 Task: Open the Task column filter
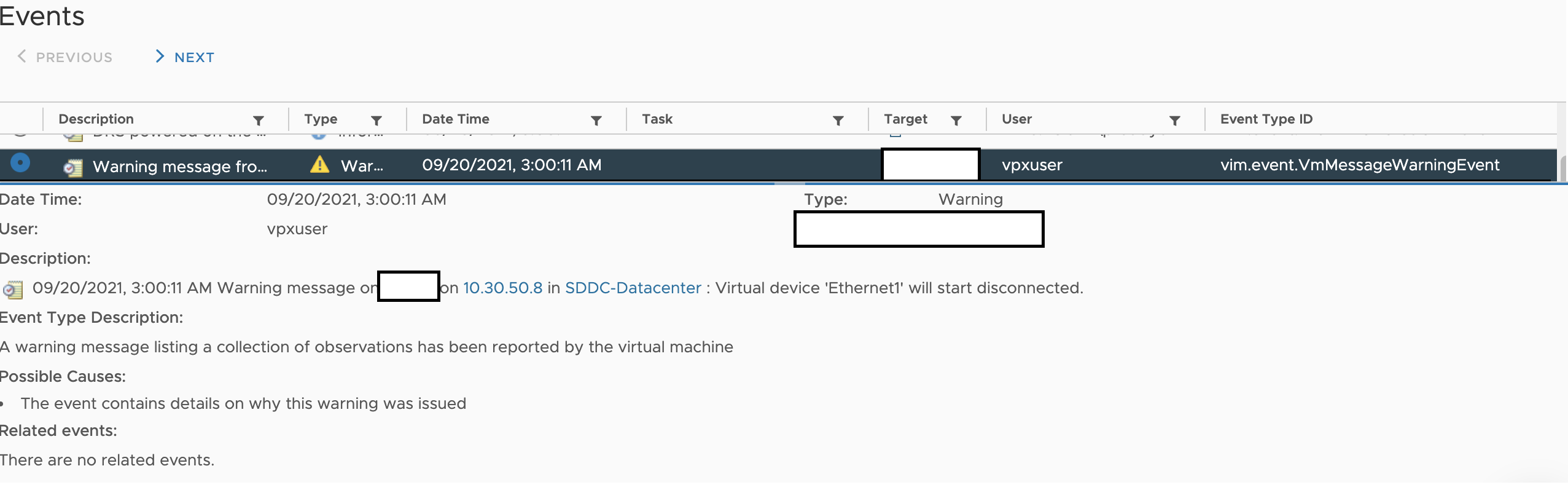click(x=838, y=121)
